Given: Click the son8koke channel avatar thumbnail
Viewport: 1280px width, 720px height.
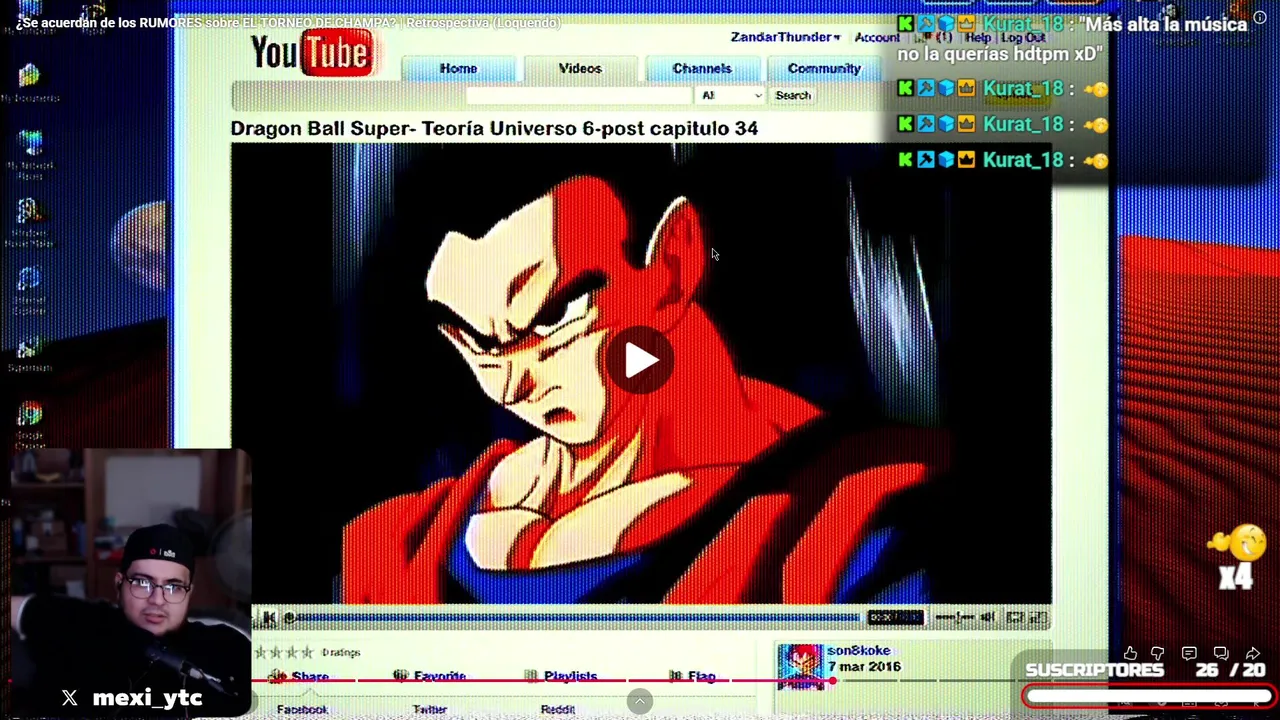Looking at the screenshot, I should click(800, 667).
